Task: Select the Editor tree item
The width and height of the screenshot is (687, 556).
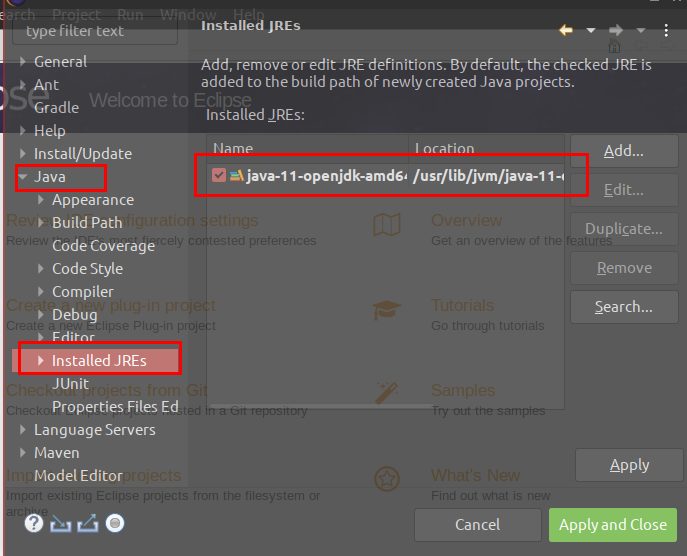Action: pos(73,337)
